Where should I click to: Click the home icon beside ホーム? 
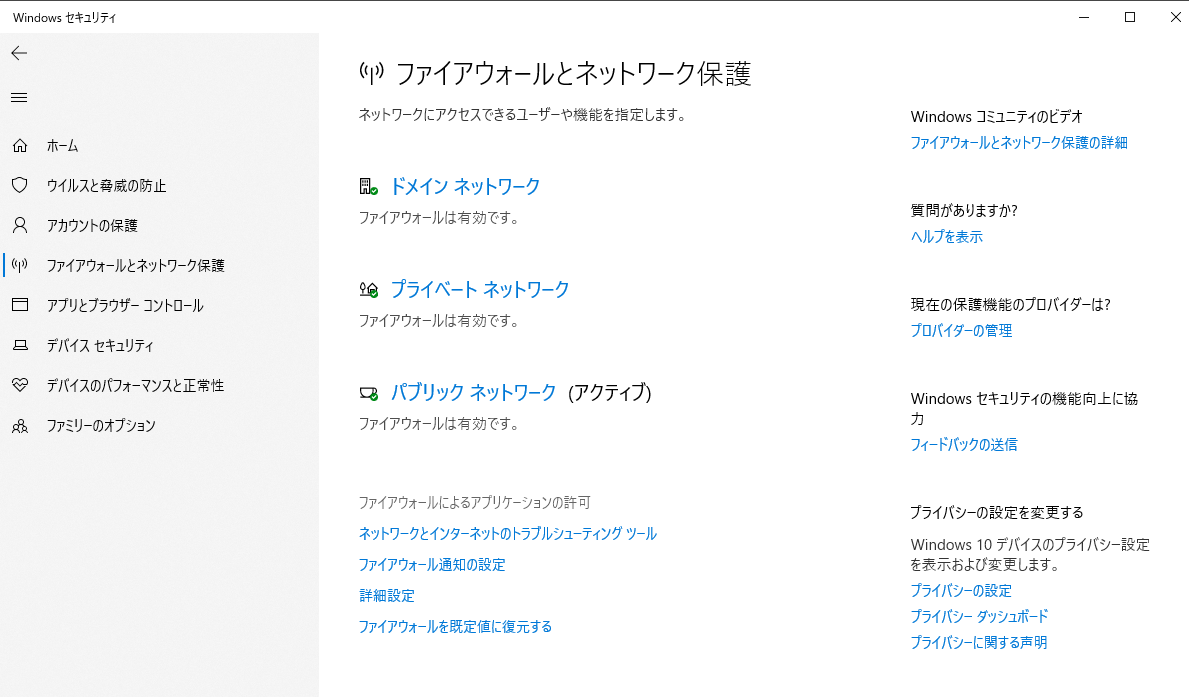point(20,146)
